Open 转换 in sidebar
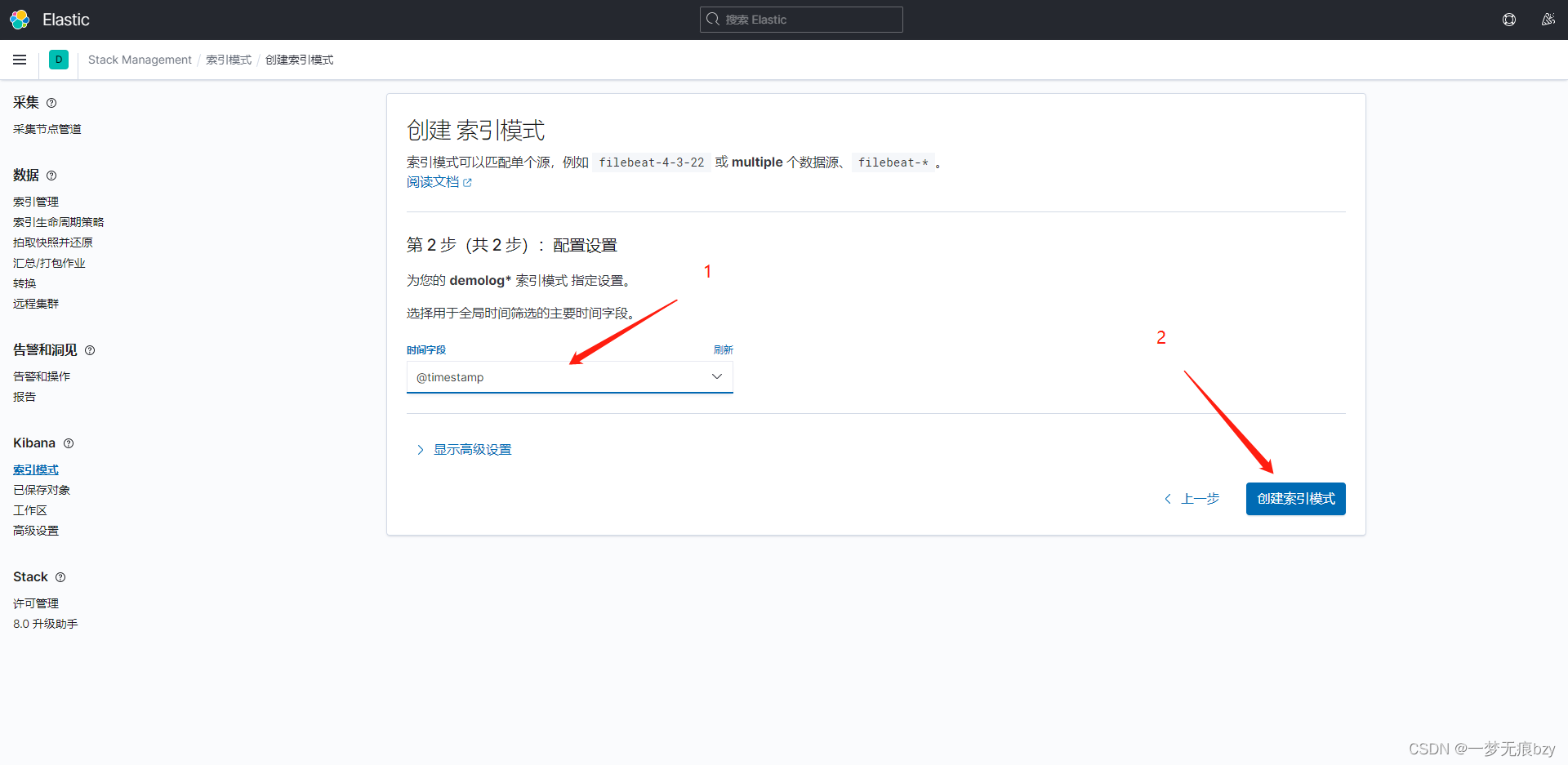Viewport: 1568px width, 765px height. click(24, 283)
